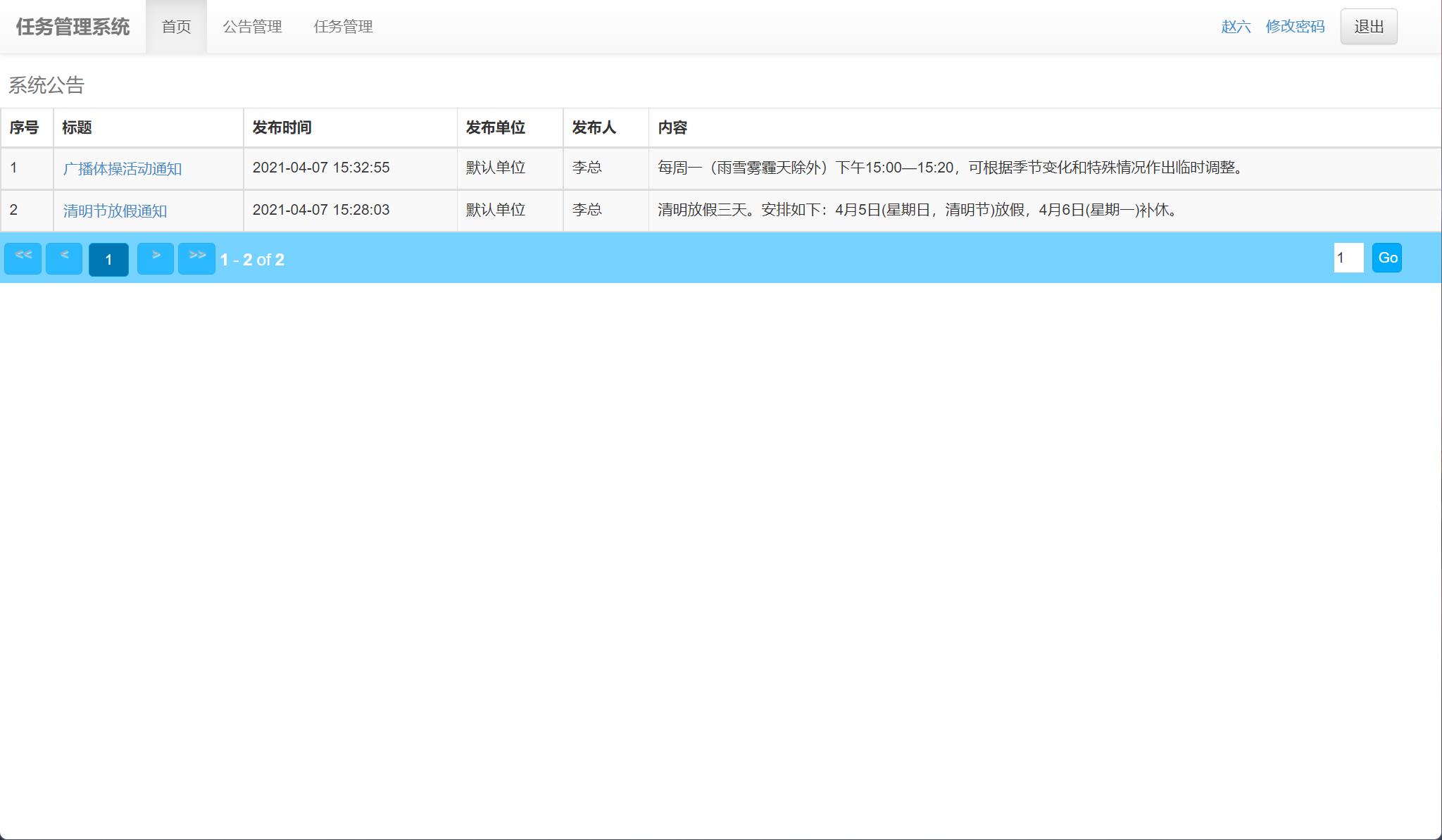
Task: Return to 首页 tab
Action: (x=176, y=27)
